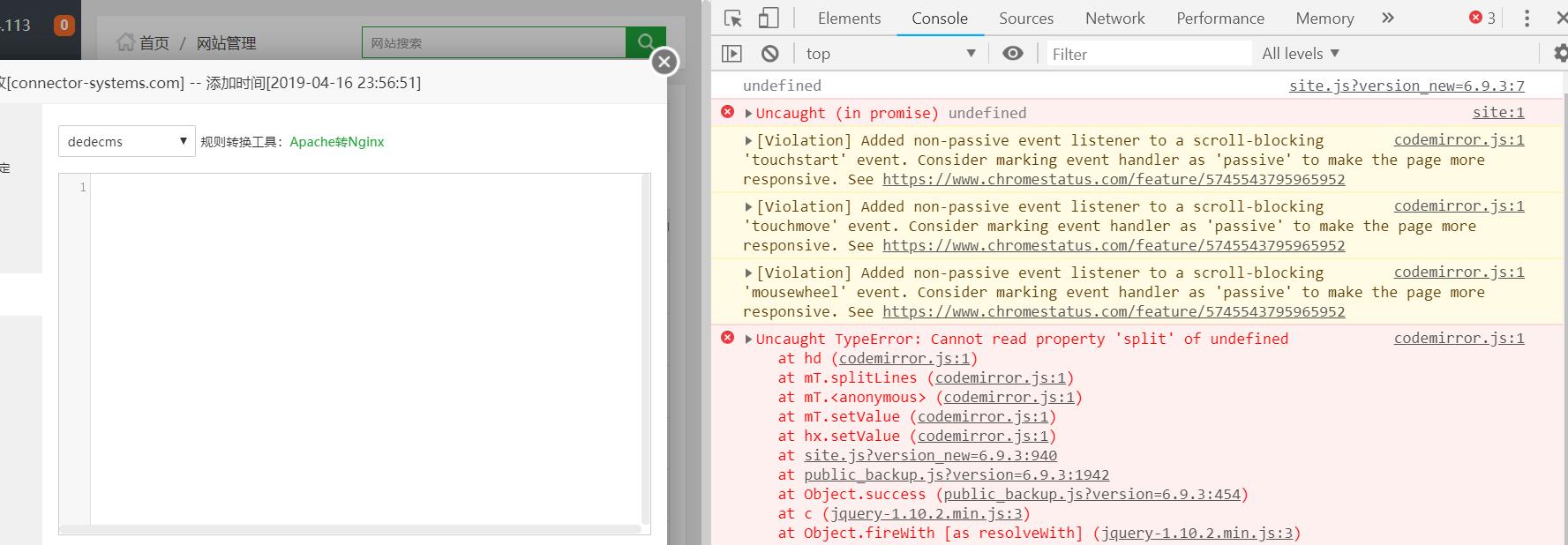
Task: Go to 首页 in the breadcrumb
Action: tap(154, 43)
